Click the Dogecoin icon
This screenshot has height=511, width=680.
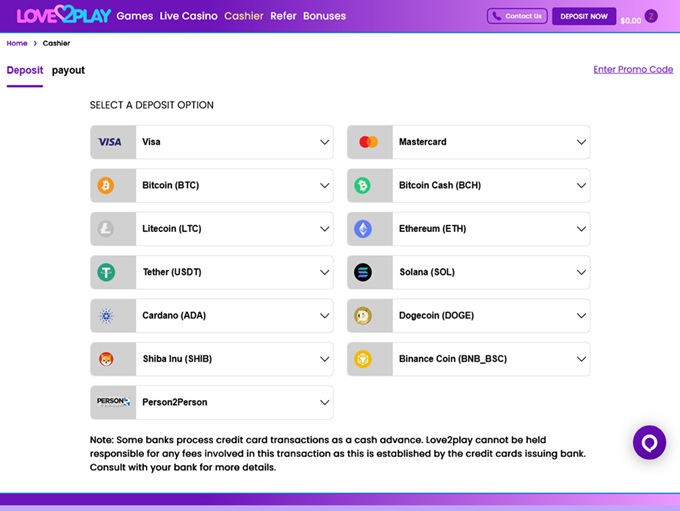click(x=362, y=316)
